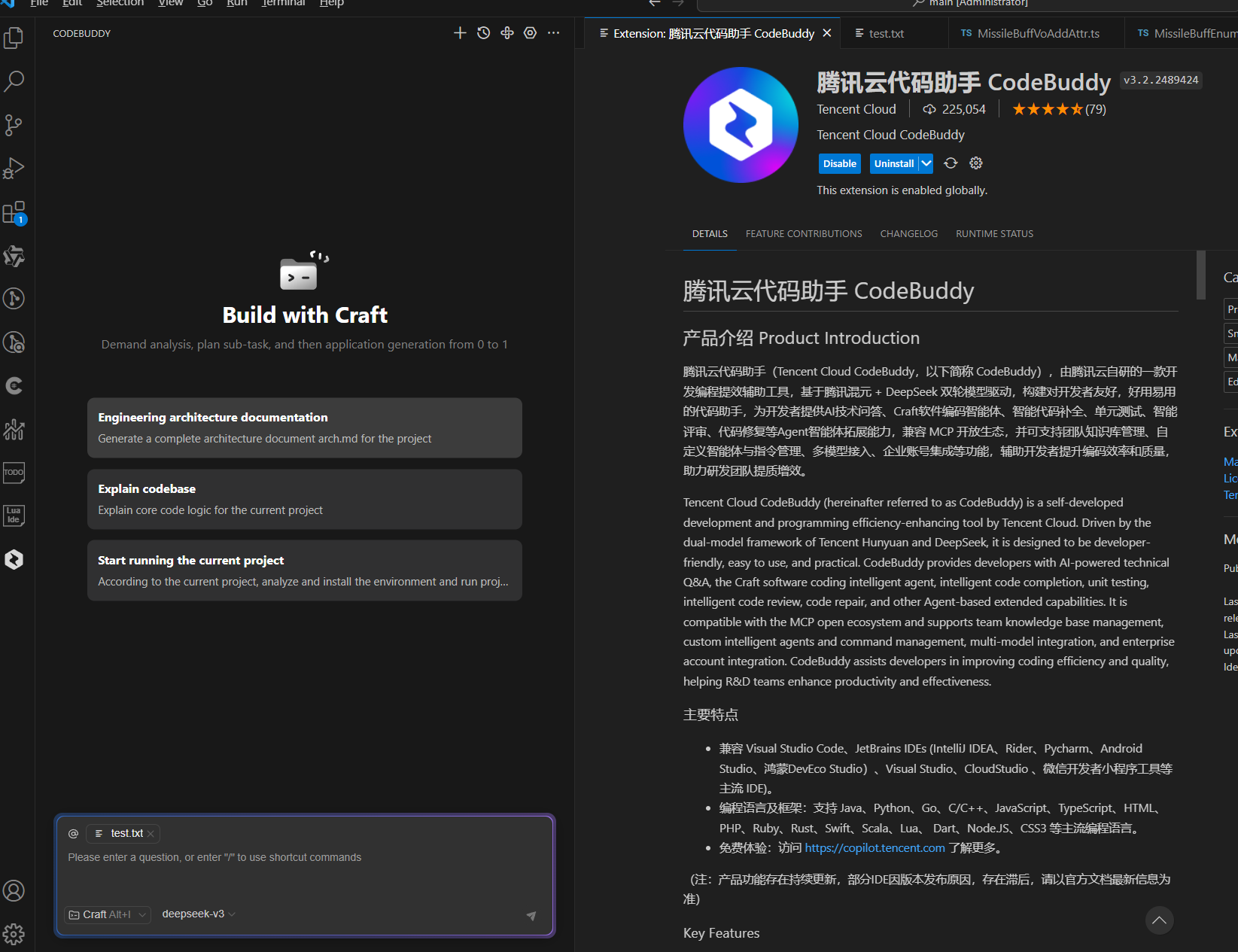Open CodeBuddy chat history clock icon

coord(484,33)
